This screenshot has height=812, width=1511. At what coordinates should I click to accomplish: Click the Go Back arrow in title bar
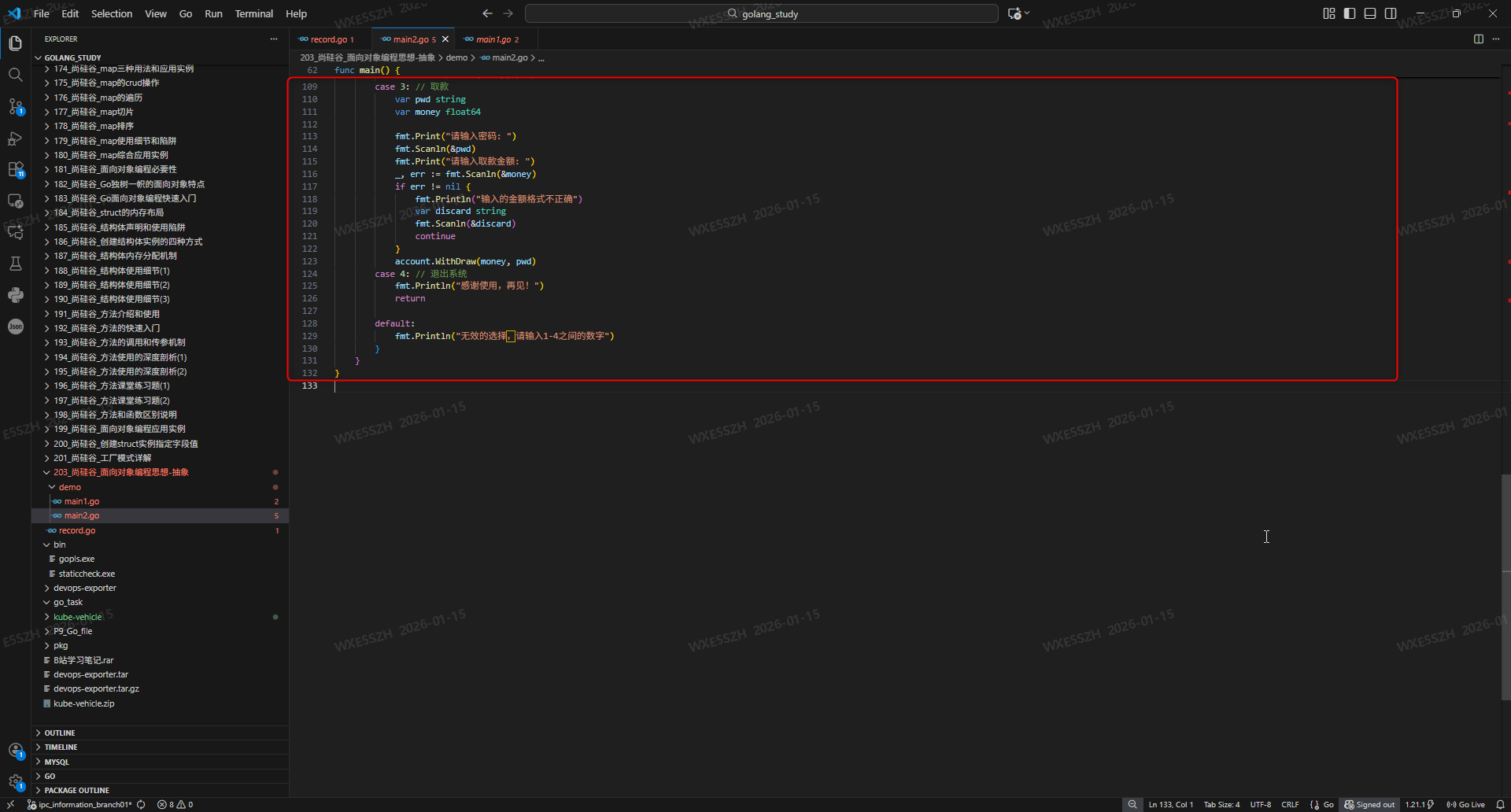coord(487,13)
